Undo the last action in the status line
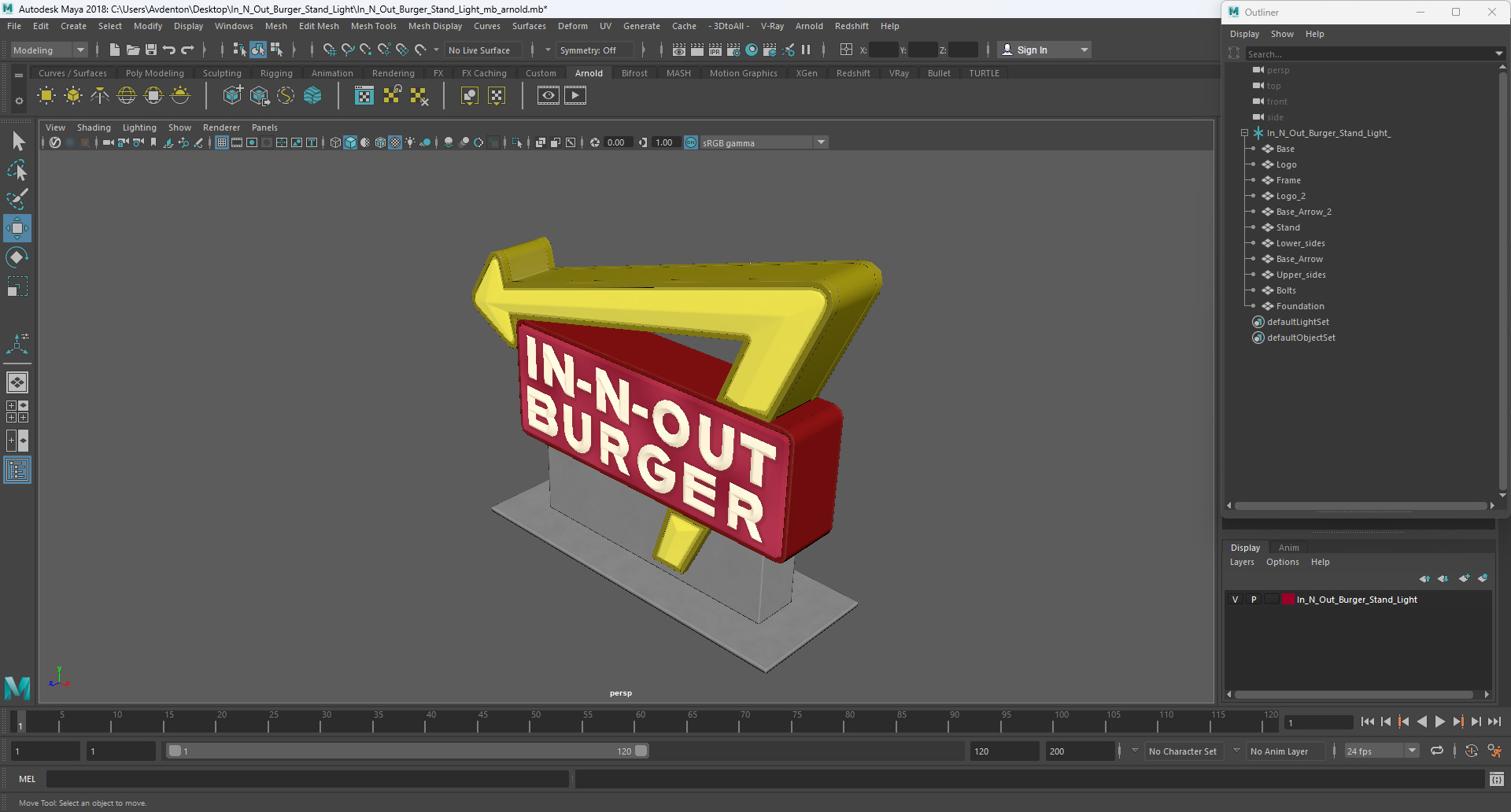1511x812 pixels. (168, 50)
